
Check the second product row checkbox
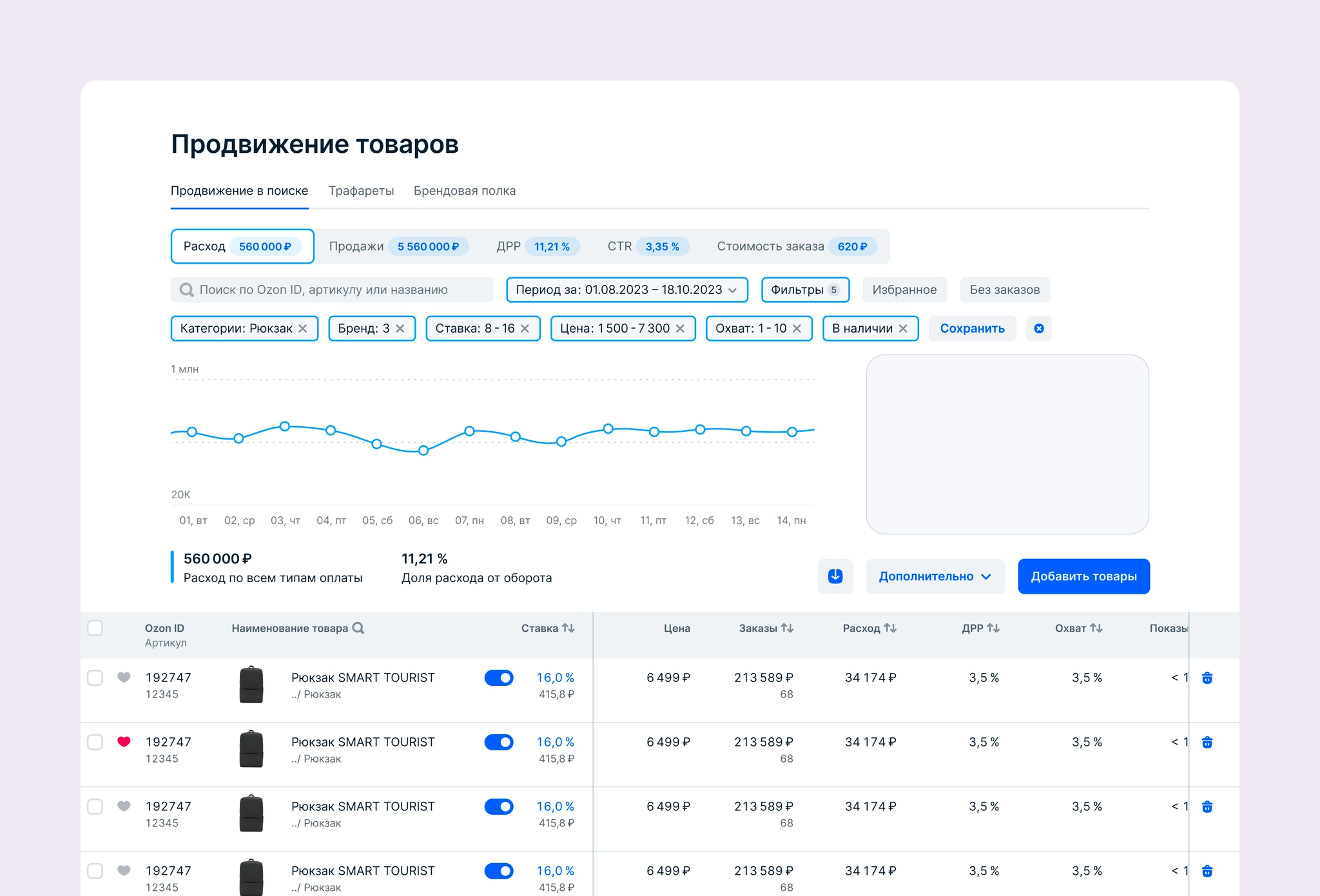pos(95,742)
